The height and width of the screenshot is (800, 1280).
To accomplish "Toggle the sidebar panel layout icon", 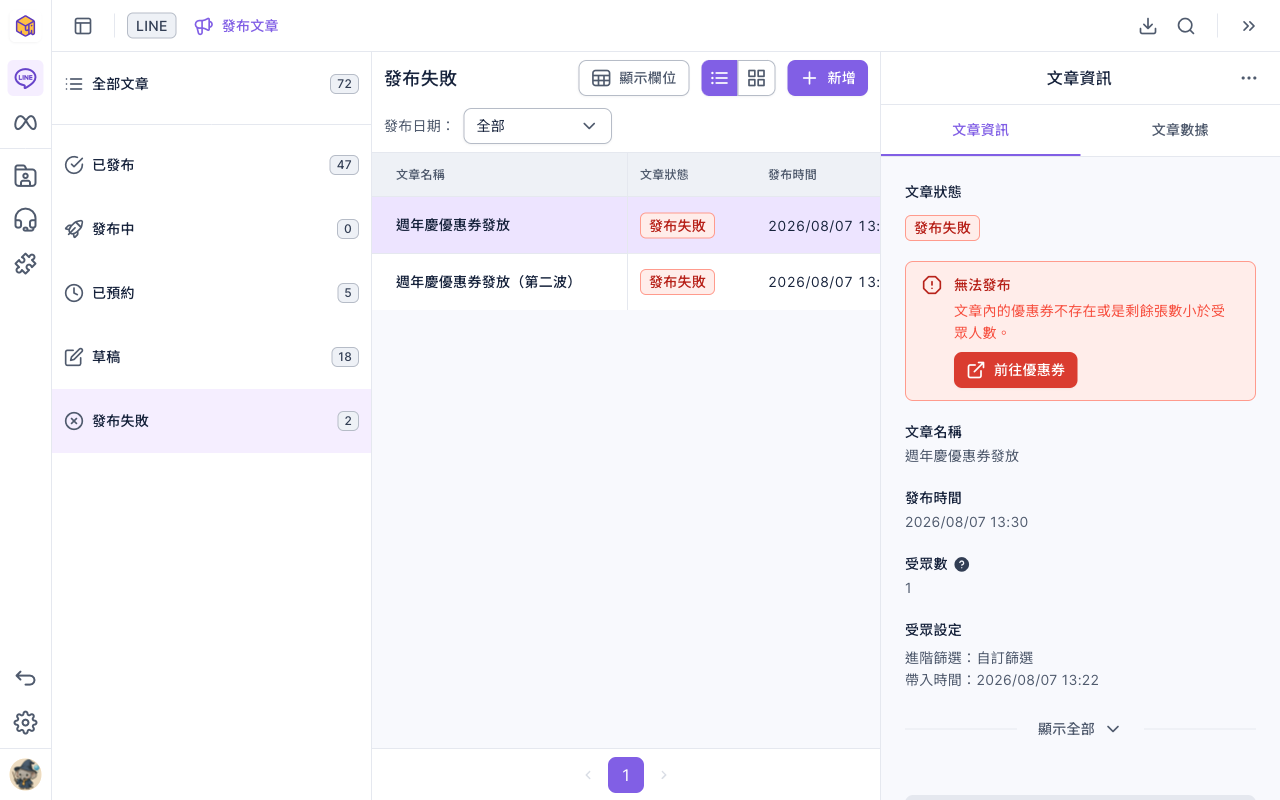I will click(83, 26).
